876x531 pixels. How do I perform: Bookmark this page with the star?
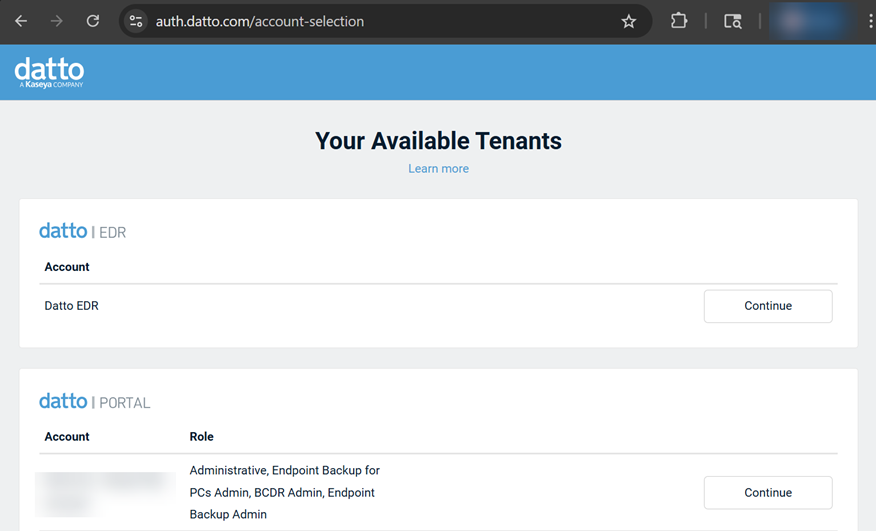628,21
